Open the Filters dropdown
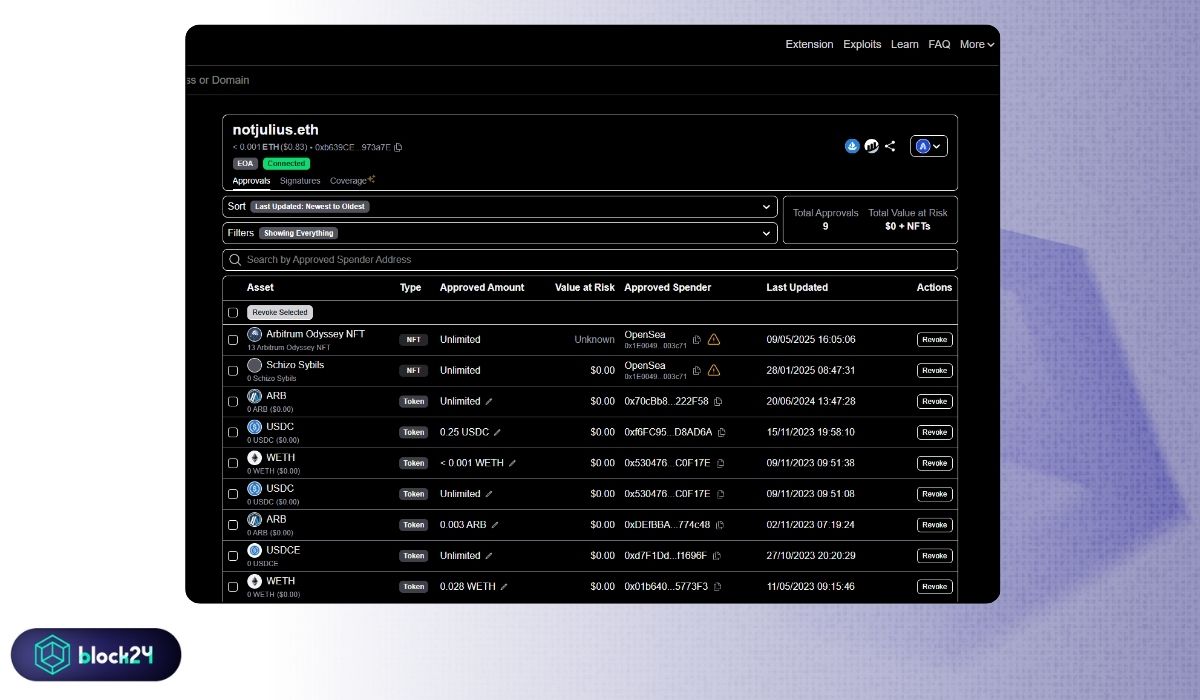Viewport: 1200px width, 700px height. pos(500,233)
